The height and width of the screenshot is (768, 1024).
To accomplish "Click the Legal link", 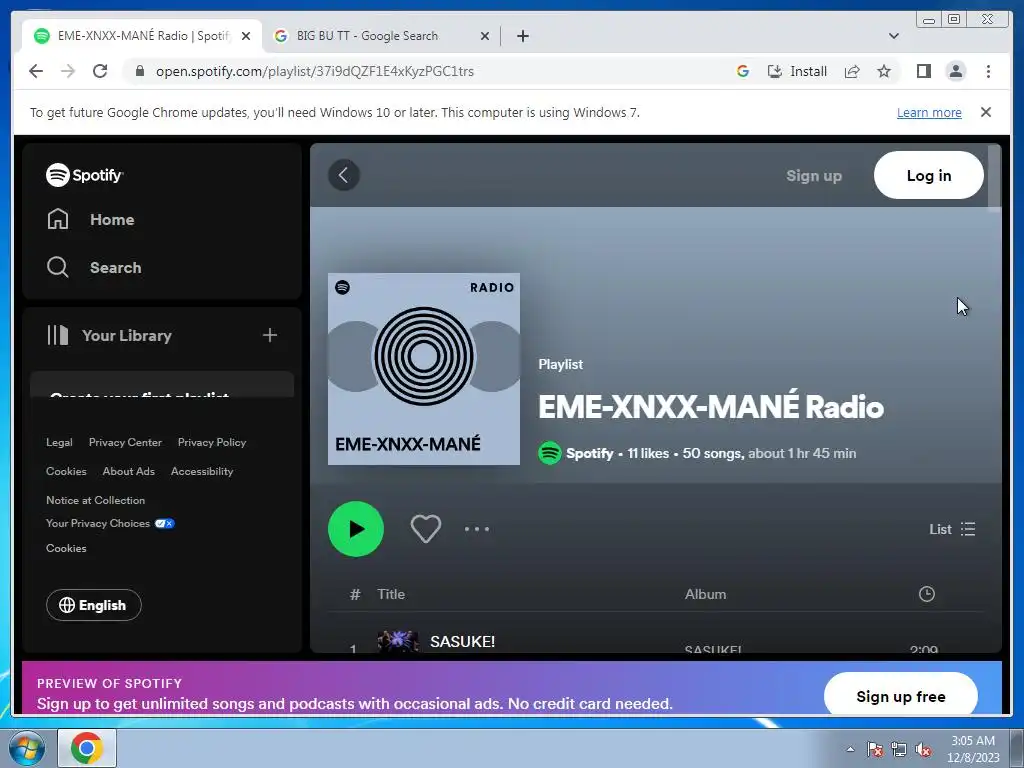I will click(59, 442).
